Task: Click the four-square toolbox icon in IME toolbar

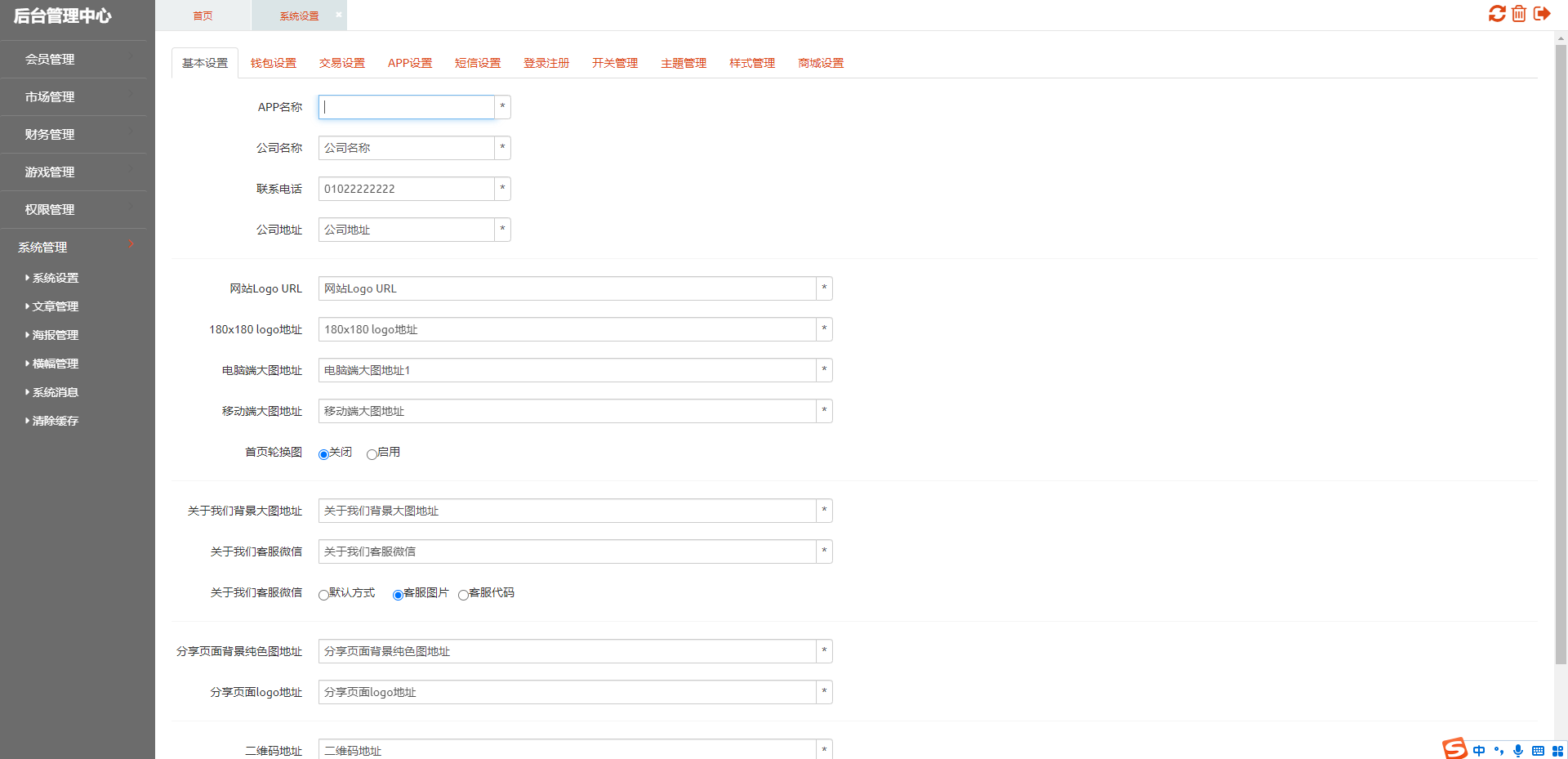Action: click(1557, 751)
